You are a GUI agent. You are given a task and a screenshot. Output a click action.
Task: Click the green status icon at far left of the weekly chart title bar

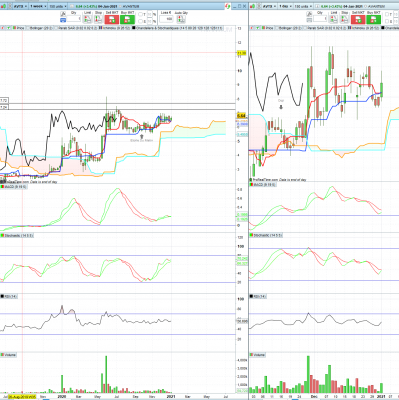pos(2,6)
